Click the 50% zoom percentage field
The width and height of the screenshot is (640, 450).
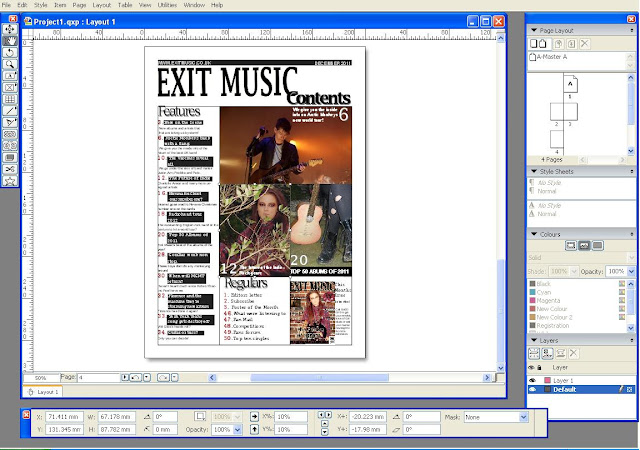[40, 378]
